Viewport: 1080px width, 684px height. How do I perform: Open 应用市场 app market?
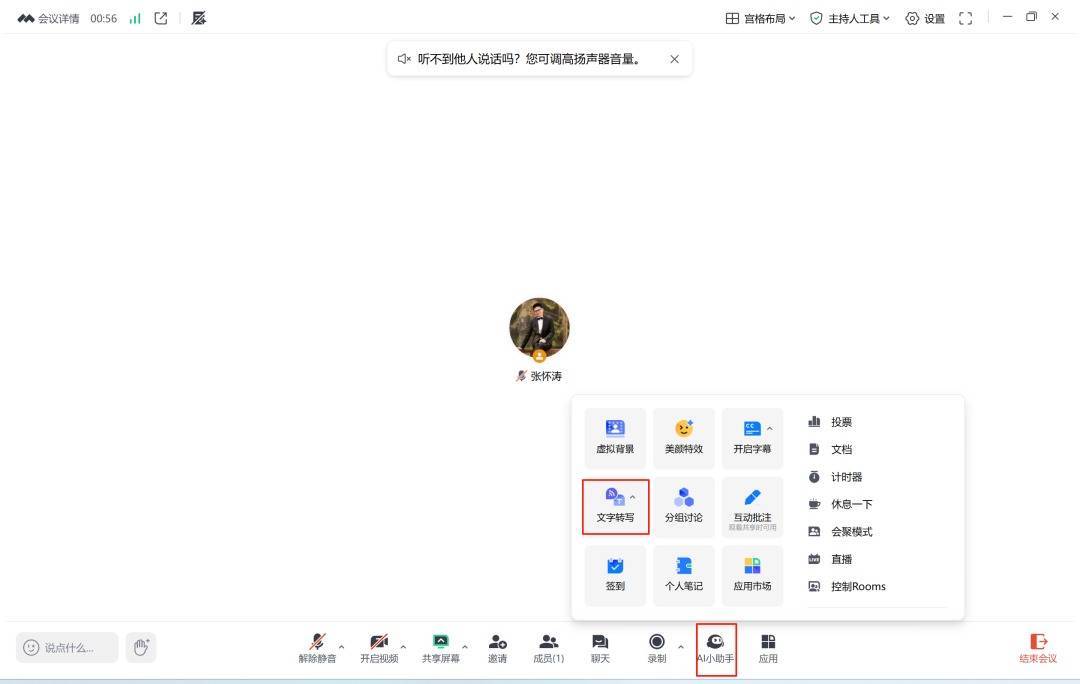(x=753, y=575)
